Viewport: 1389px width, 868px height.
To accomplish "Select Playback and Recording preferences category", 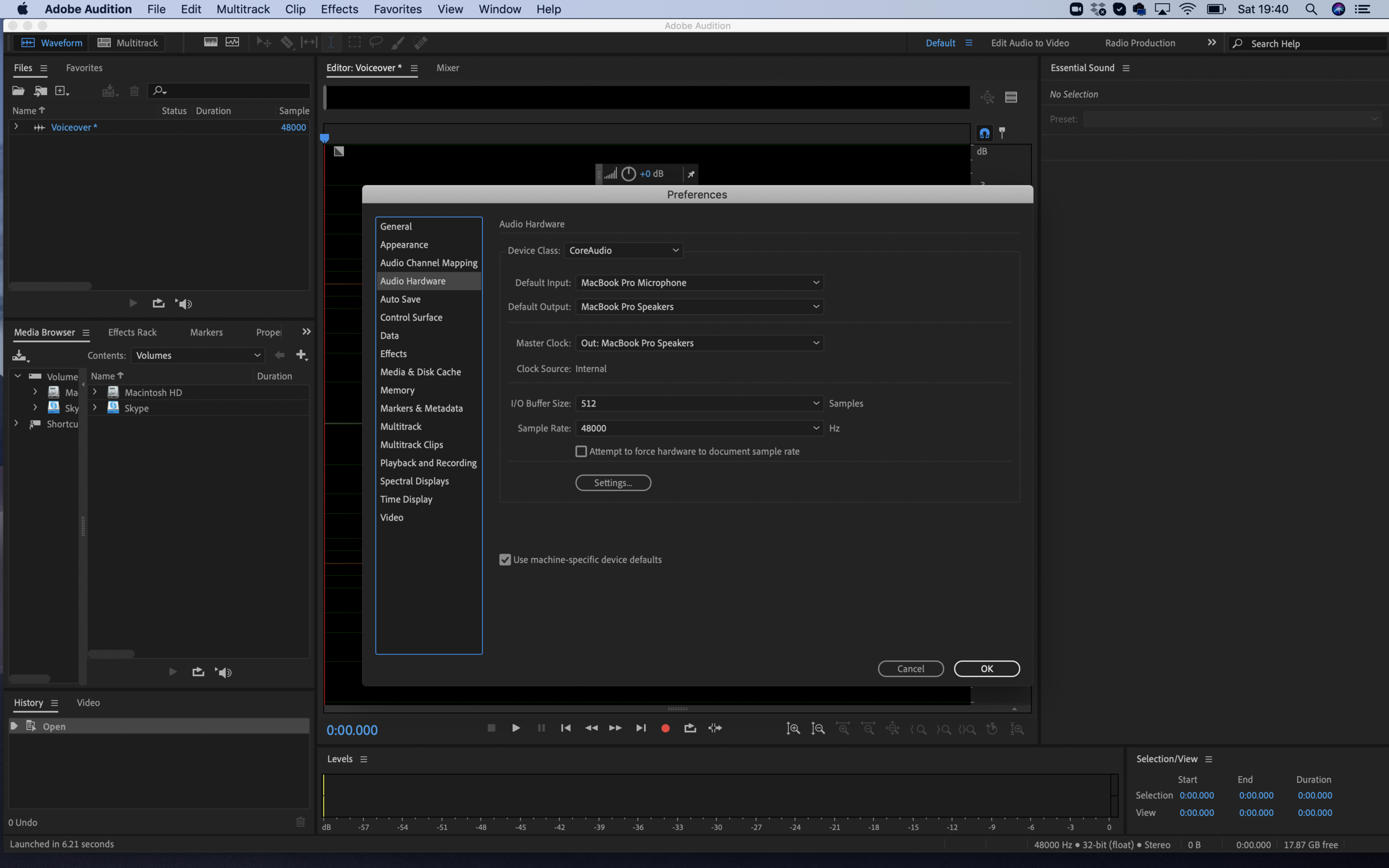I will click(x=428, y=463).
